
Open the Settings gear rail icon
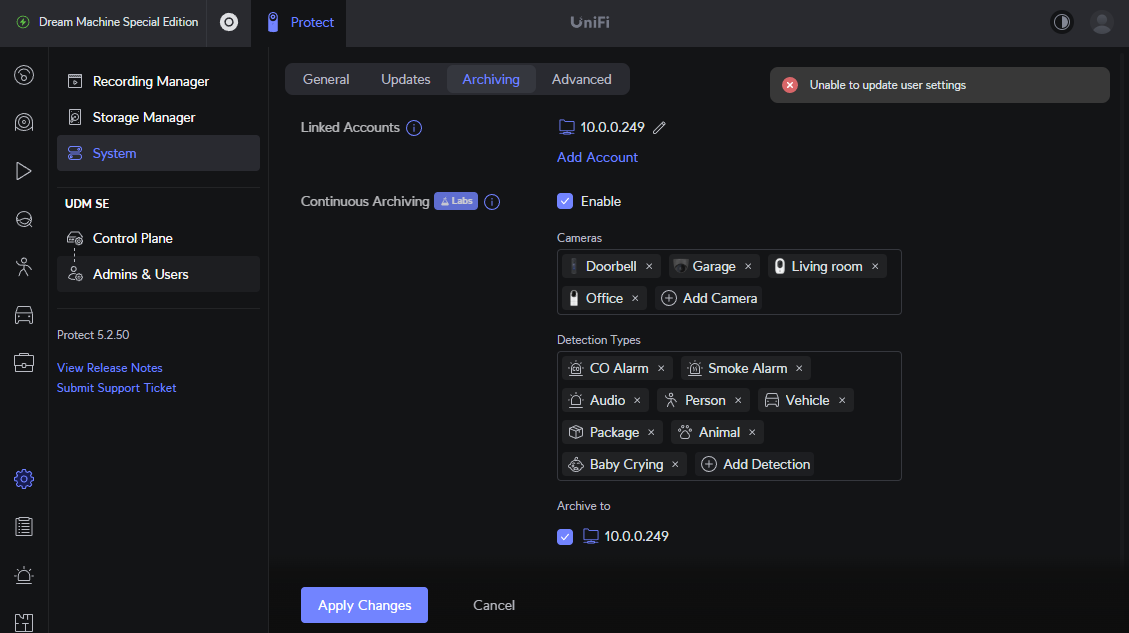tap(24, 479)
